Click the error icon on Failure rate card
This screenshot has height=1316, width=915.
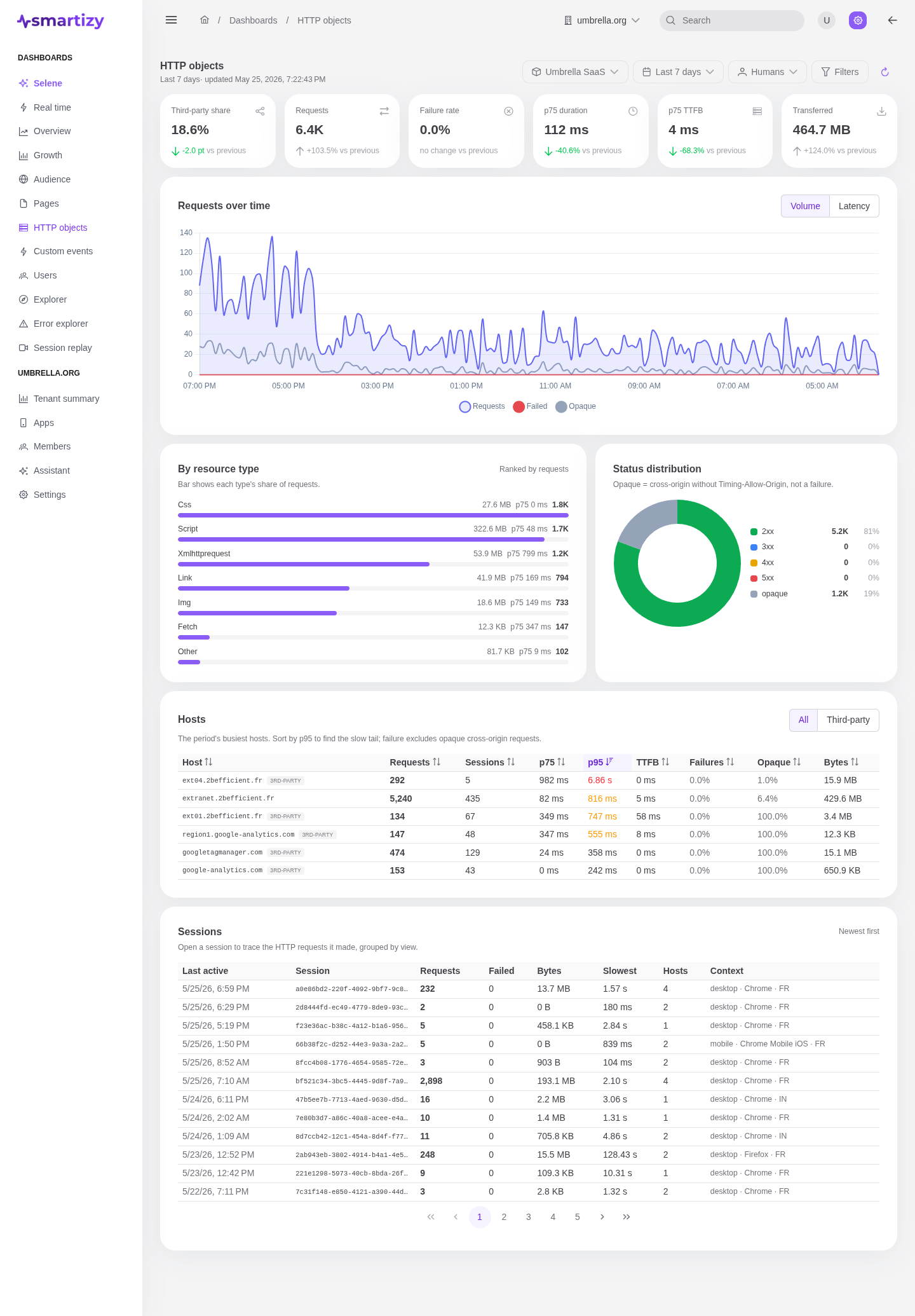(508, 111)
